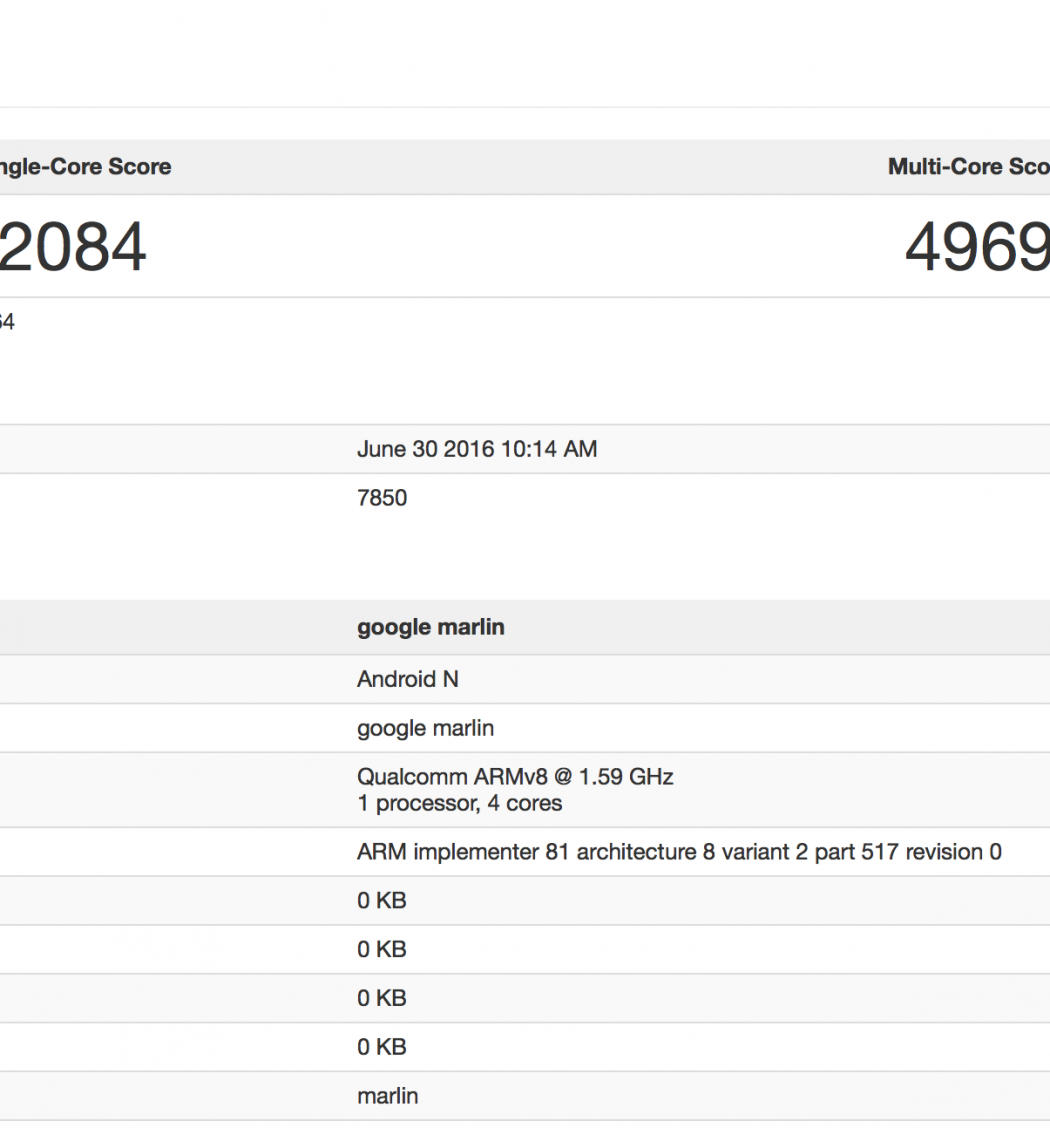
Task: Select the Android N operating system value
Action: 407,679
